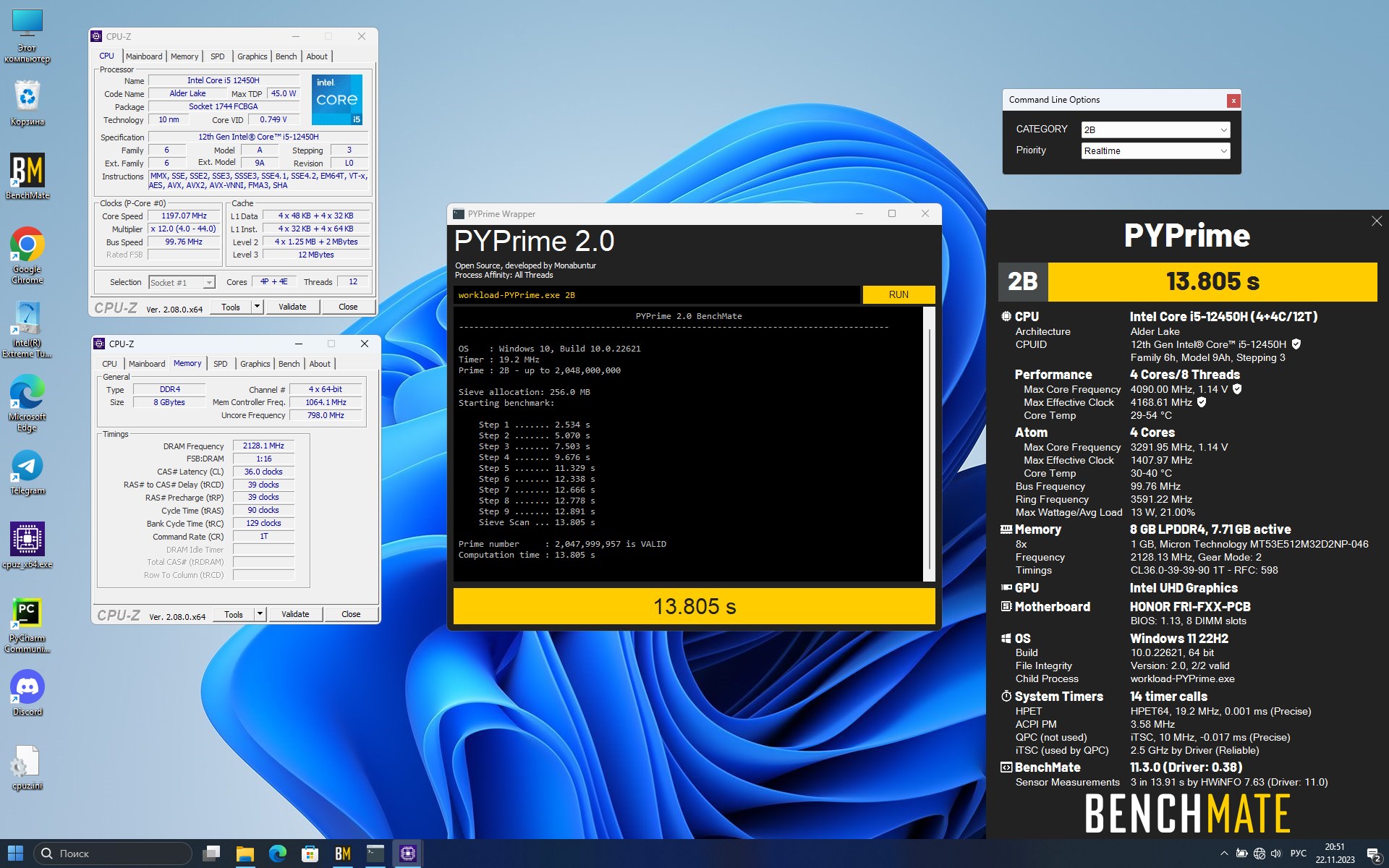Switch to Mainboard tab in top CPU-Z
This screenshot has height=868, width=1389.
144,56
